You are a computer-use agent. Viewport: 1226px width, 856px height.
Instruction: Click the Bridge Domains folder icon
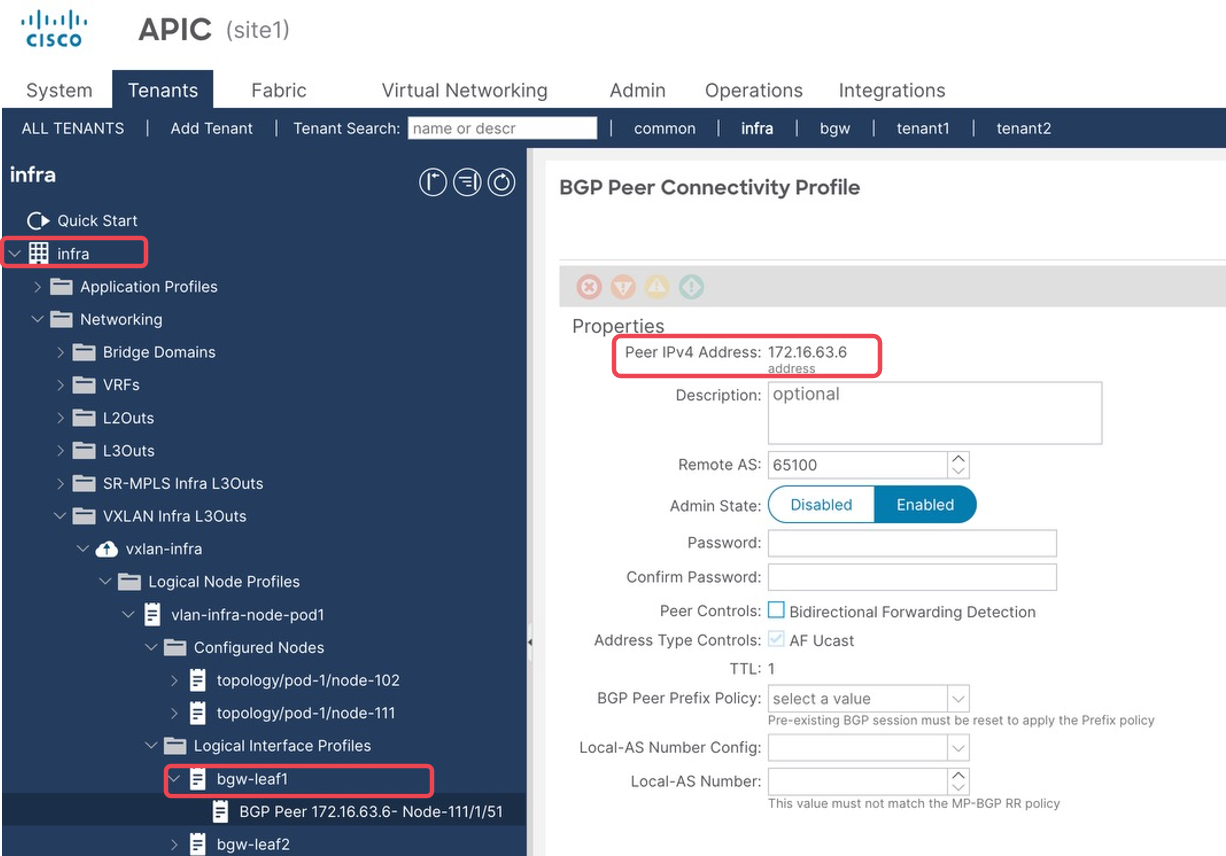click(84, 352)
